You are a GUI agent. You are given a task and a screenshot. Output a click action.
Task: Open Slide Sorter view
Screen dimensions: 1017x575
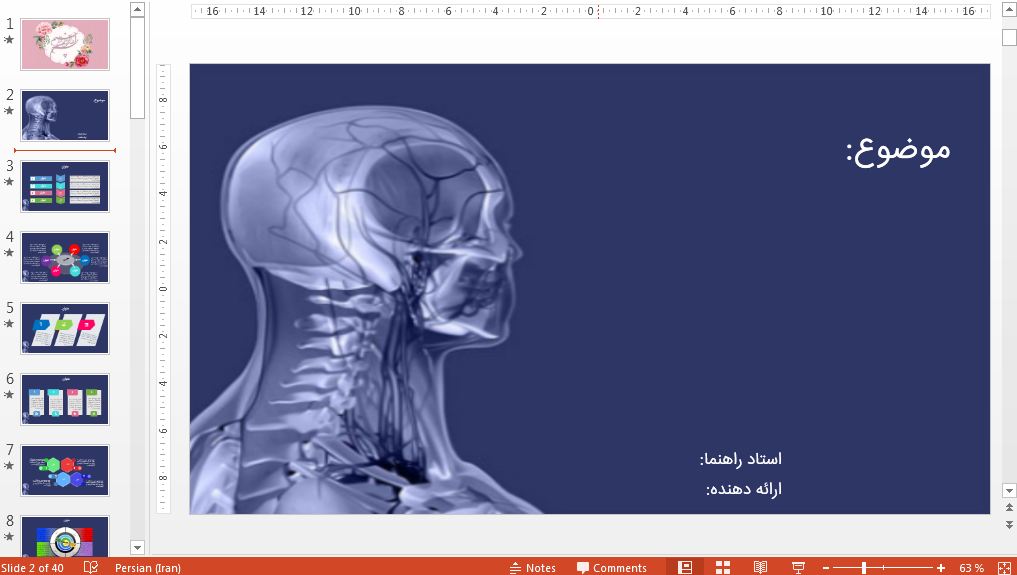[723, 567]
